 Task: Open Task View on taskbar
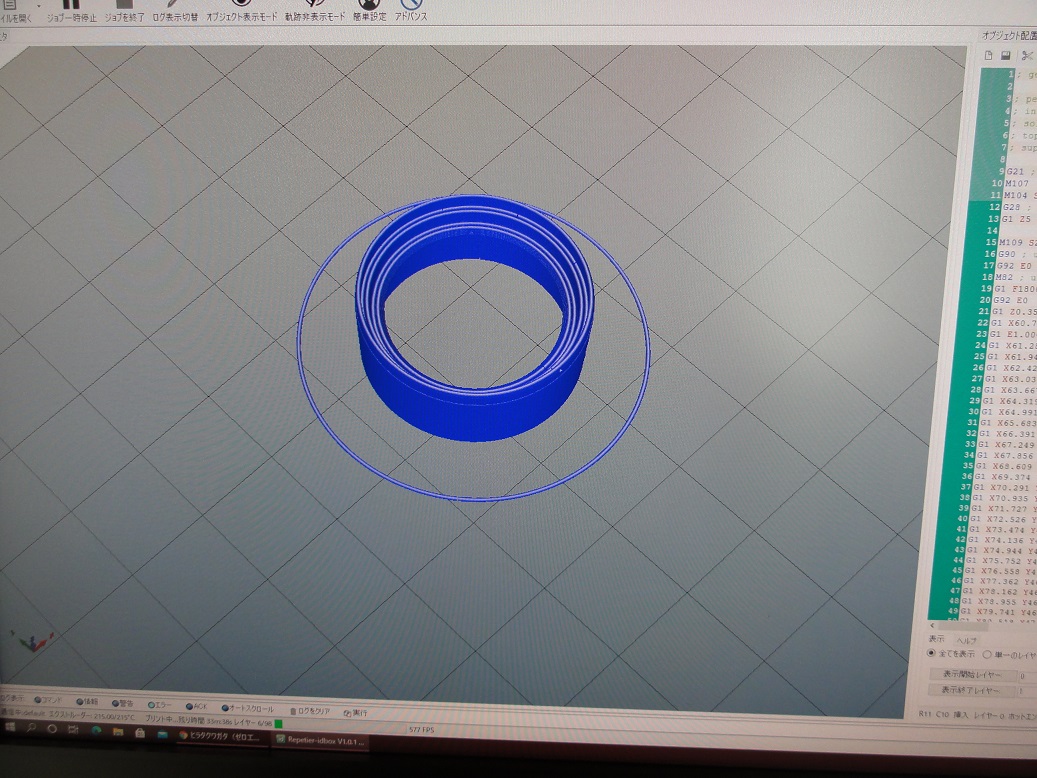tap(73, 730)
